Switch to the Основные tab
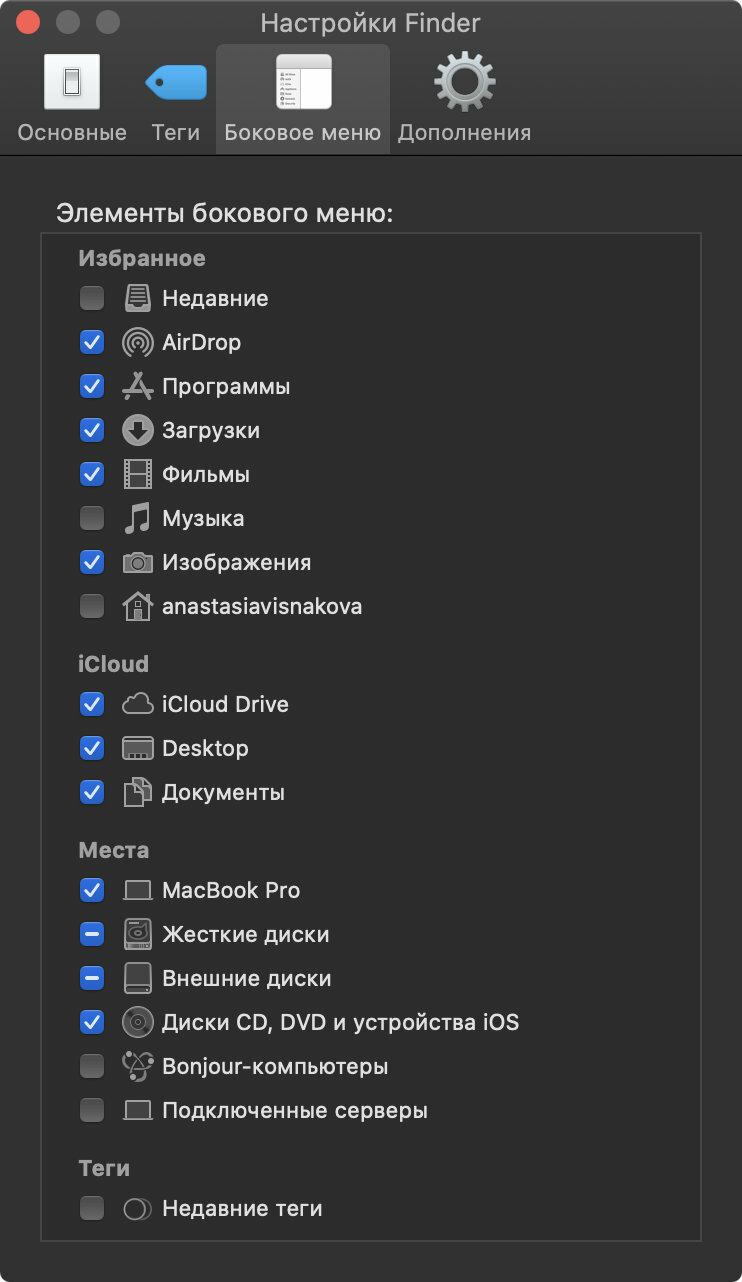742x1282 pixels. pyautogui.click(x=72, y=99)
